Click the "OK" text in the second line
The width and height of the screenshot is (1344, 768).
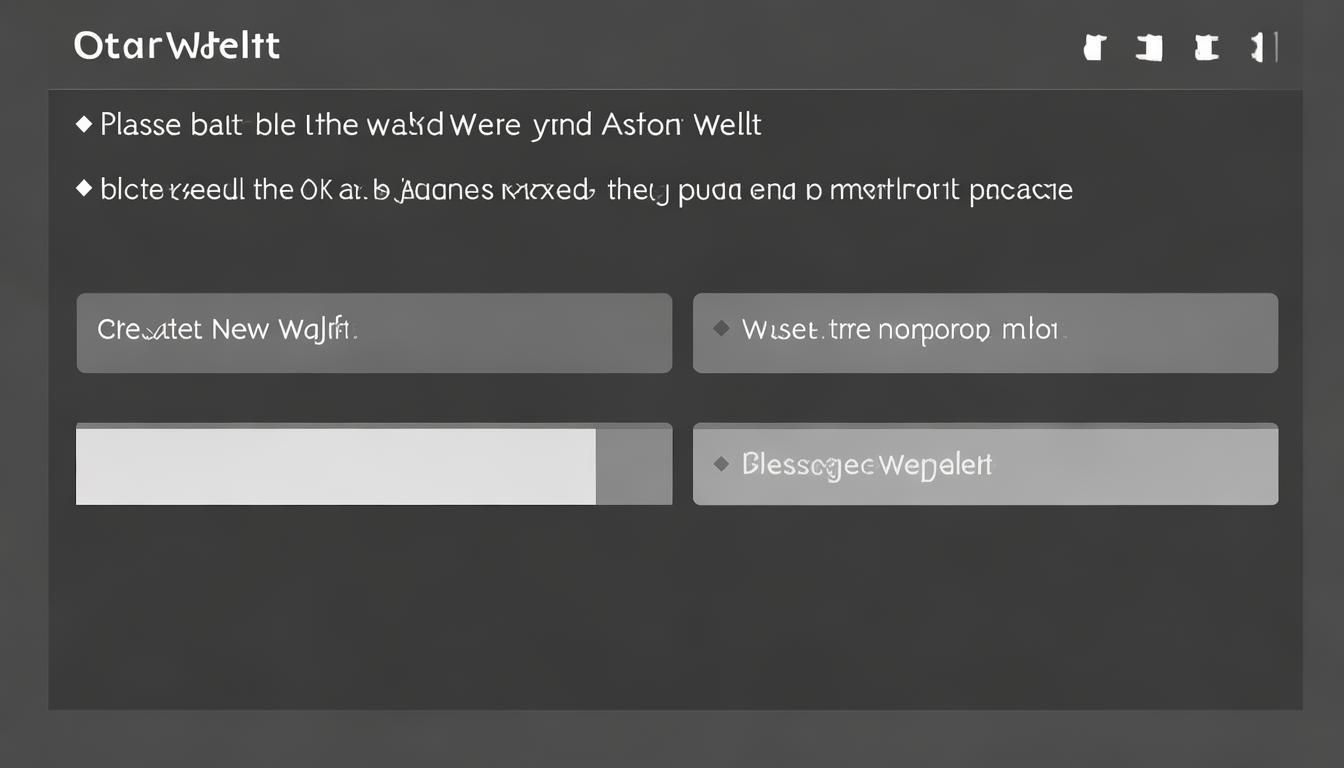click(x=316, y=189)
